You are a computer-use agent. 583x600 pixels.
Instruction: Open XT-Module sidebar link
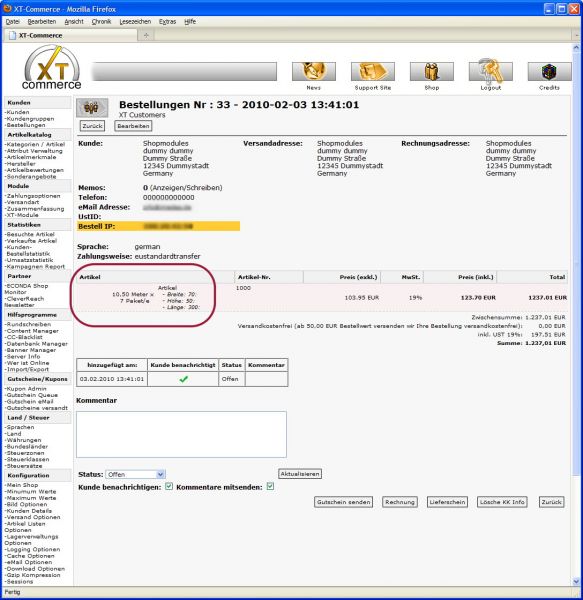click(22, 215)
